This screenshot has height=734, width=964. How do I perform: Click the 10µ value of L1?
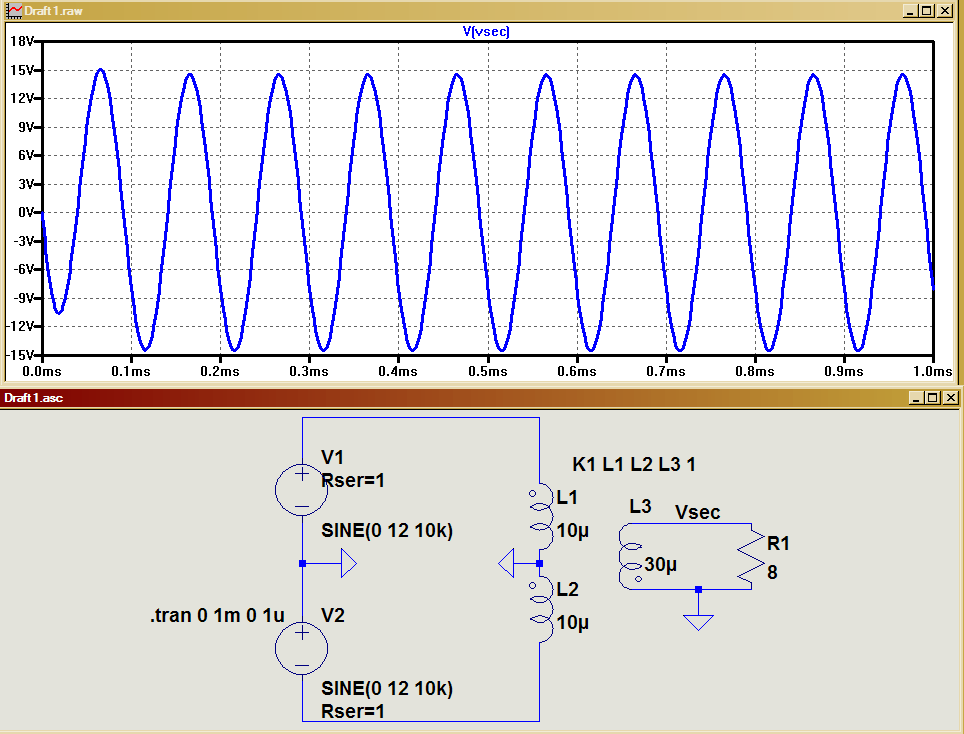coord(572,531)
